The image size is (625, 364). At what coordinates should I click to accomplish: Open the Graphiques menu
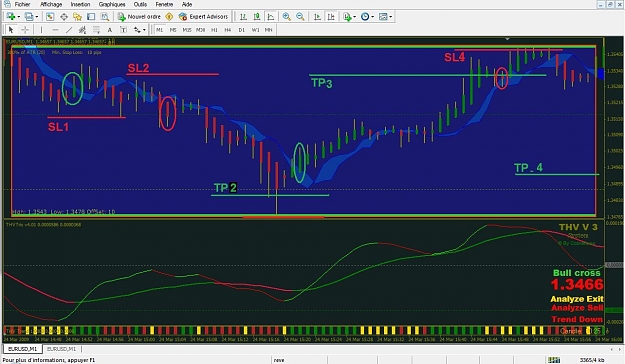[112, 4]
